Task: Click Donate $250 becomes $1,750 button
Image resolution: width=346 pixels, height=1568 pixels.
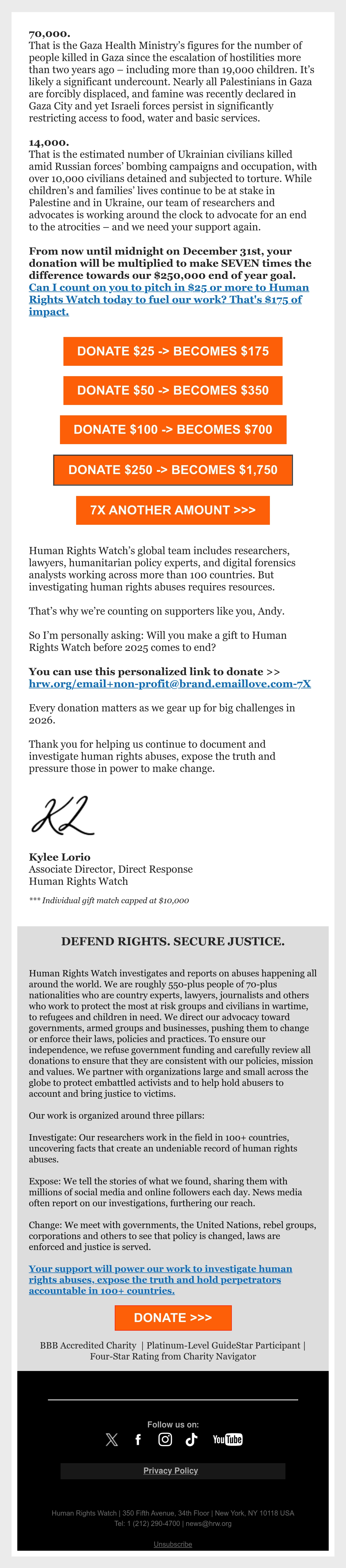Action: click(173, 470)
